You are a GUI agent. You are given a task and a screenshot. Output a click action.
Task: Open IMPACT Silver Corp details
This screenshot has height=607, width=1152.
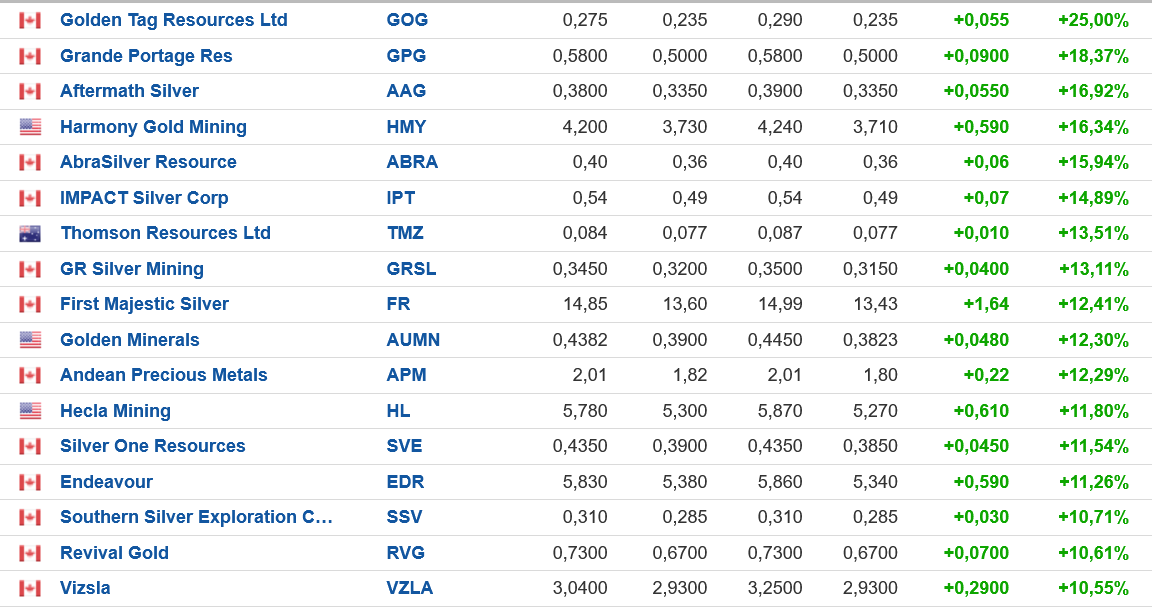tap(144, 198)
